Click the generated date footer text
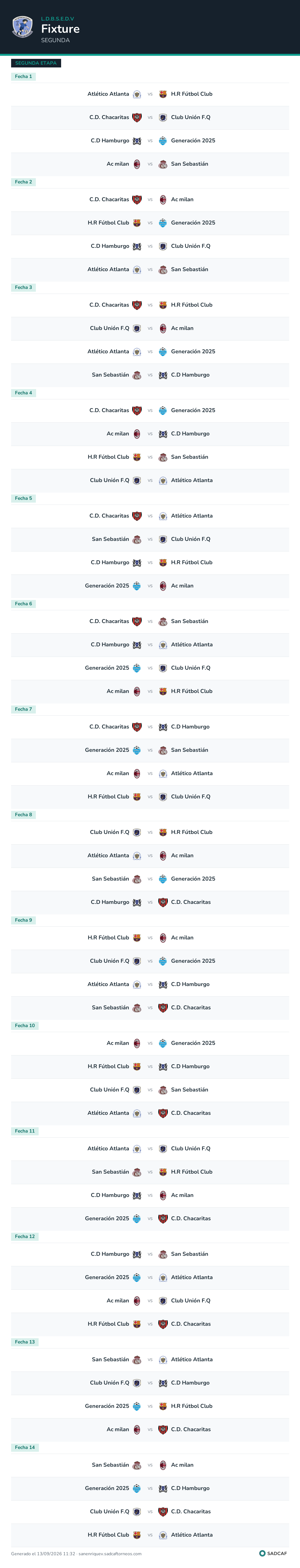This screenshot has height=1568, width=300. click(76, 1553)
